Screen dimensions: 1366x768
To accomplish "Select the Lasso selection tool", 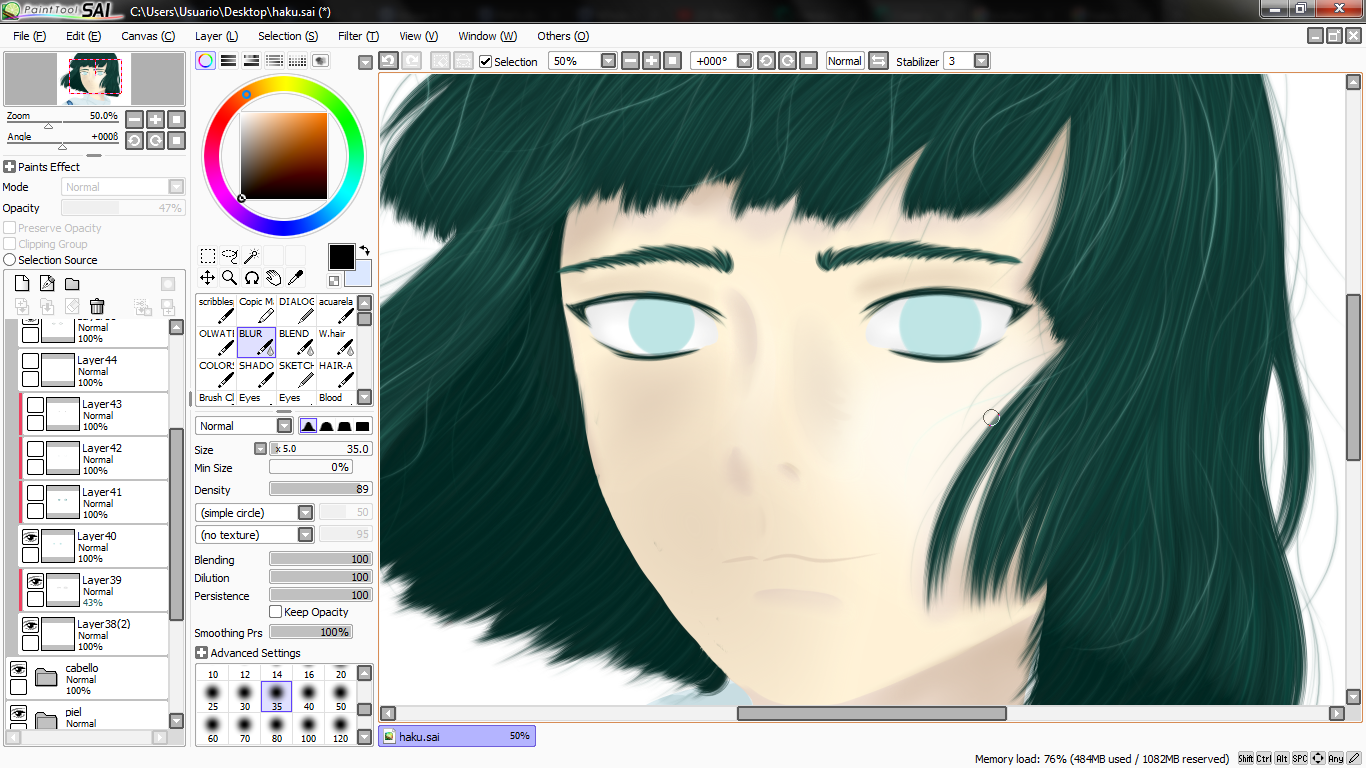I will coord(229,256).
